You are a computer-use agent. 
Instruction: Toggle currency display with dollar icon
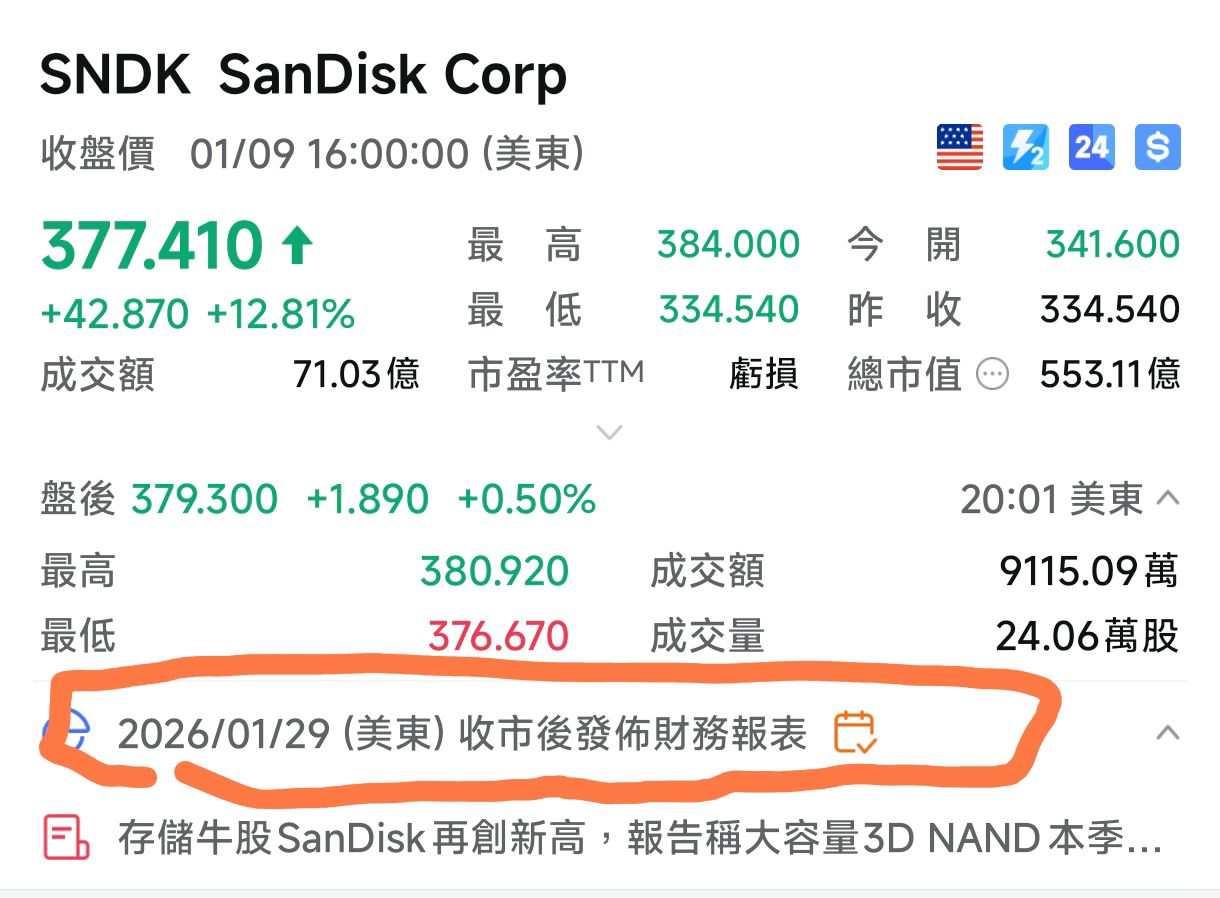point(1156,146)
